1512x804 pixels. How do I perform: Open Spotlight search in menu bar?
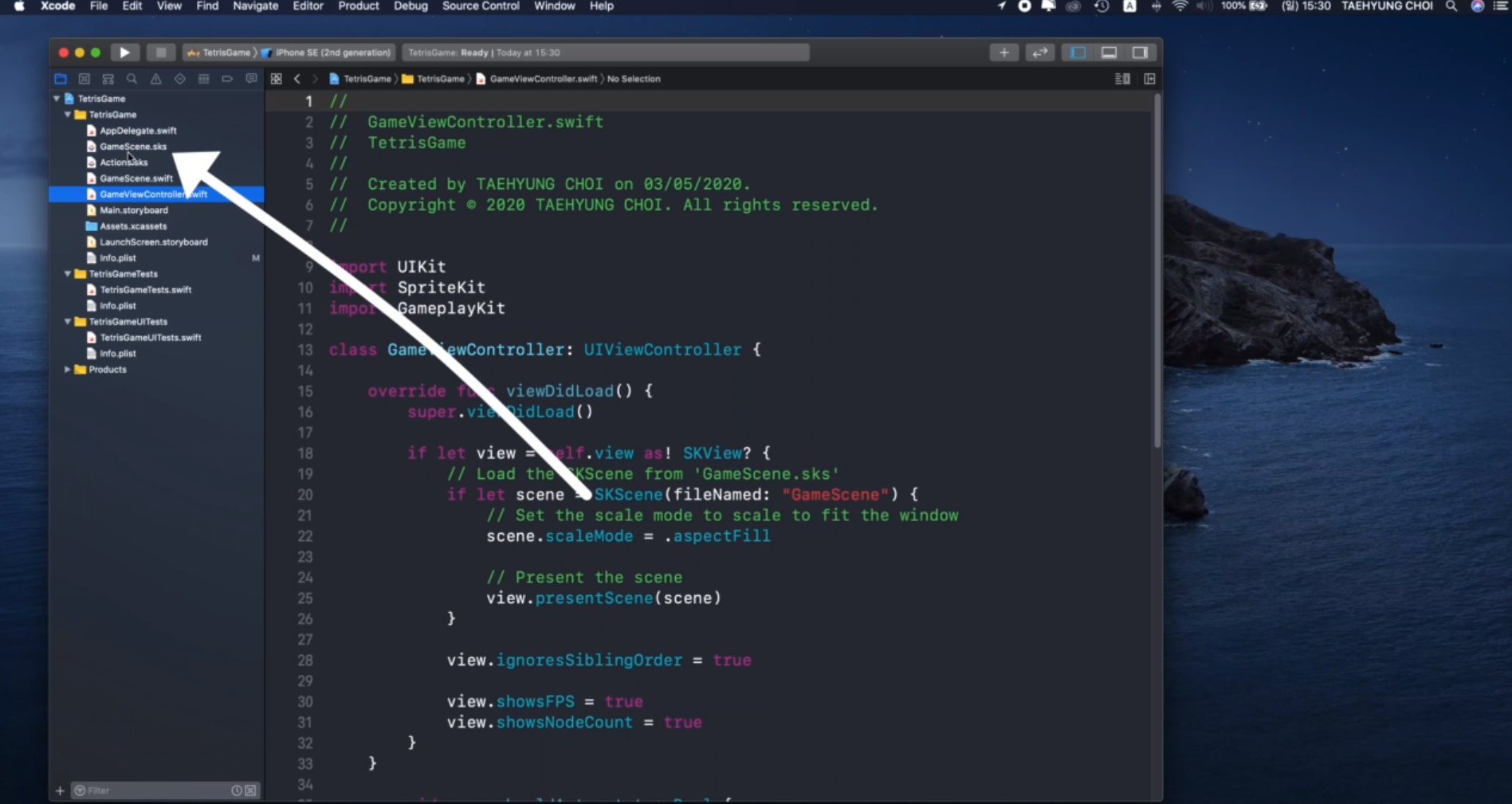1451,6
